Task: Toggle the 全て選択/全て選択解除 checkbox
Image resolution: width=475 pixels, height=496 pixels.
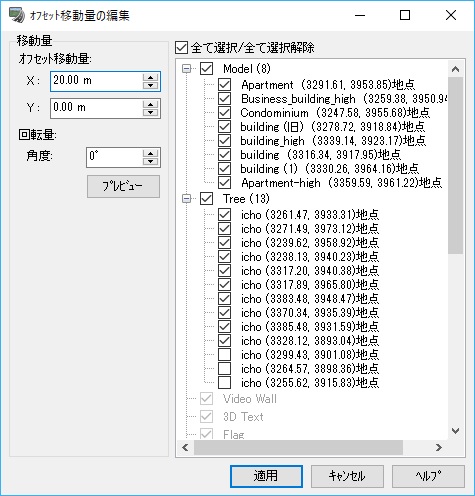Action: pos(182,48)
